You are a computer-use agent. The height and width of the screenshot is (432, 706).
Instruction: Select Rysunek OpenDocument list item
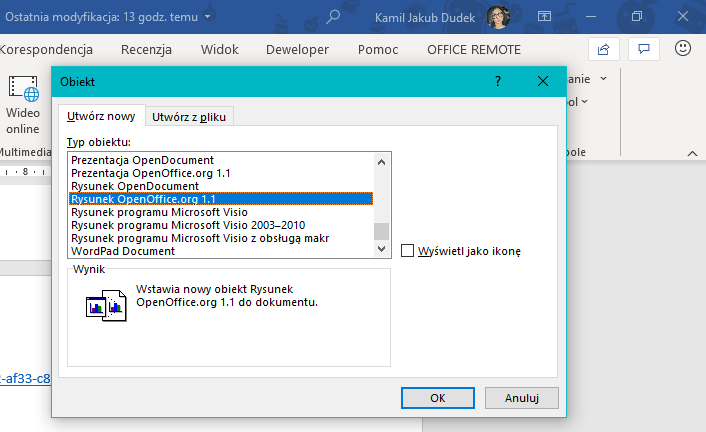coord(221,186)
